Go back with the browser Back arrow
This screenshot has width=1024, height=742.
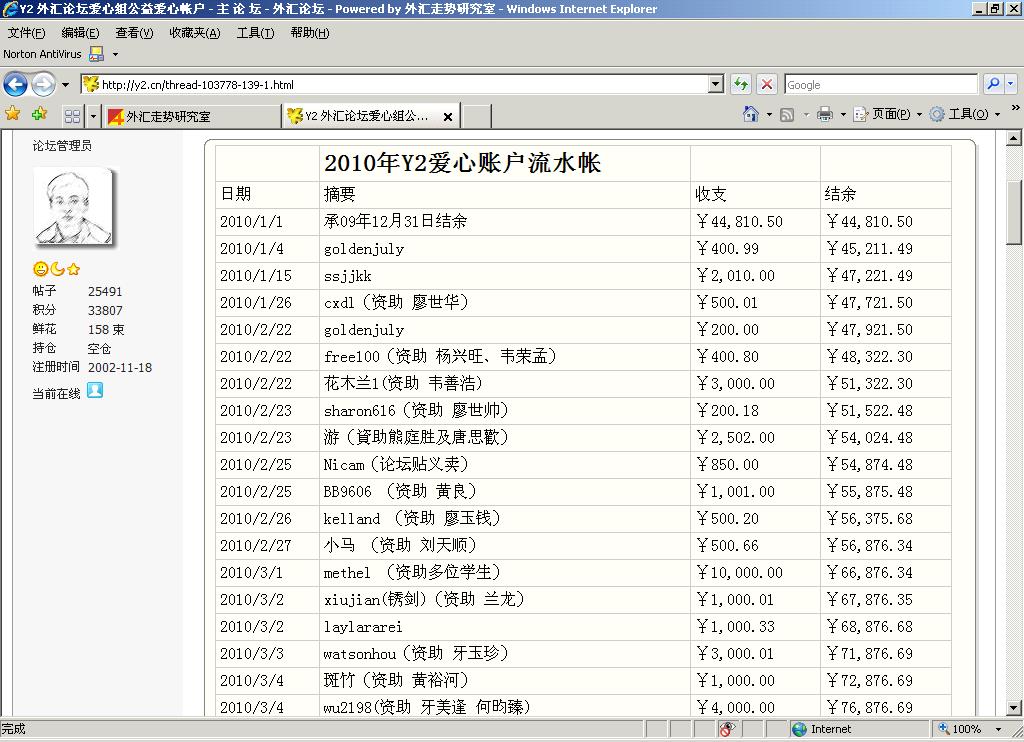click(x=16, y=84)
